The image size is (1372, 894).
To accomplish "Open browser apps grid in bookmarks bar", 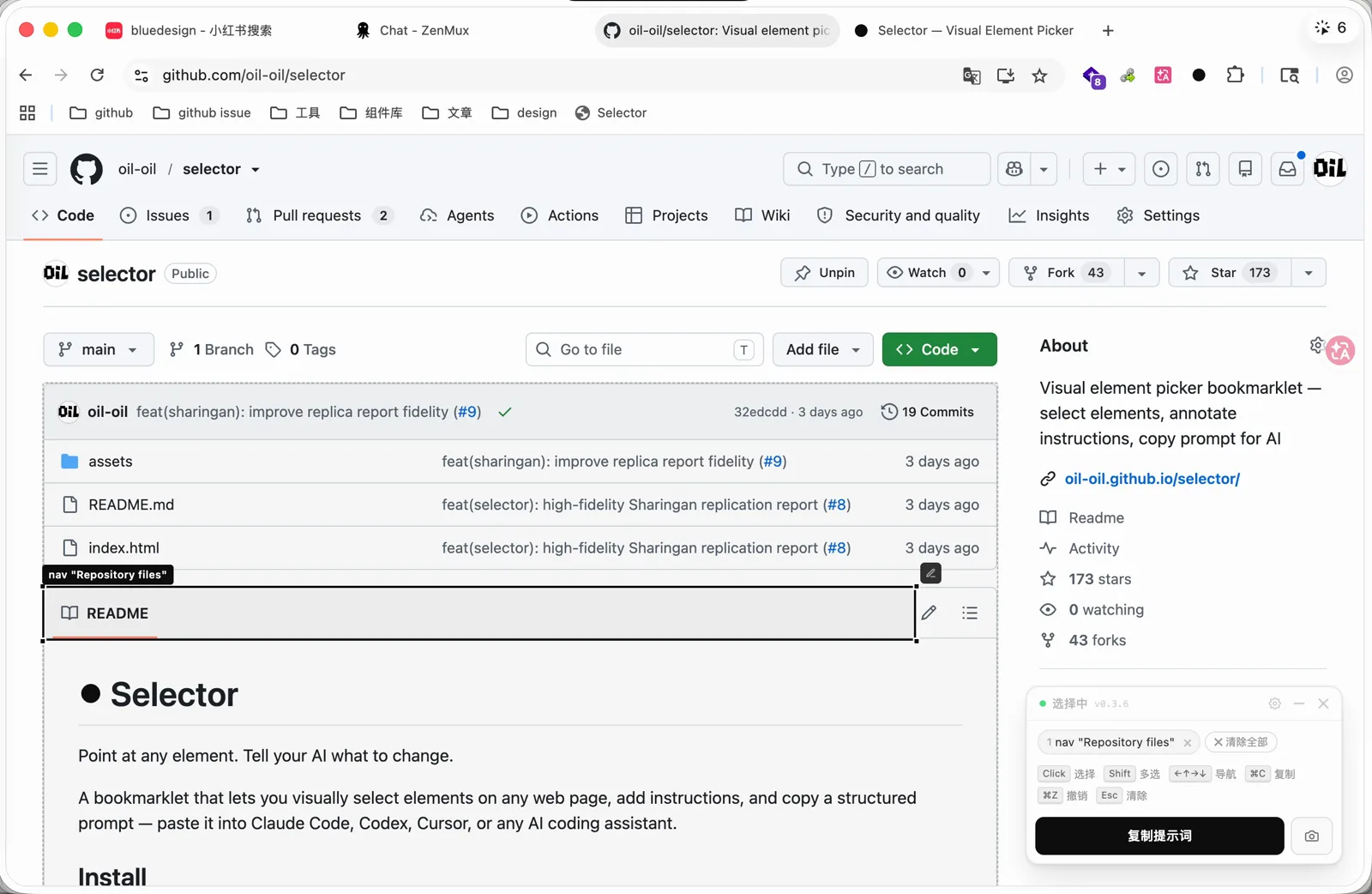I will pos(27,113).
